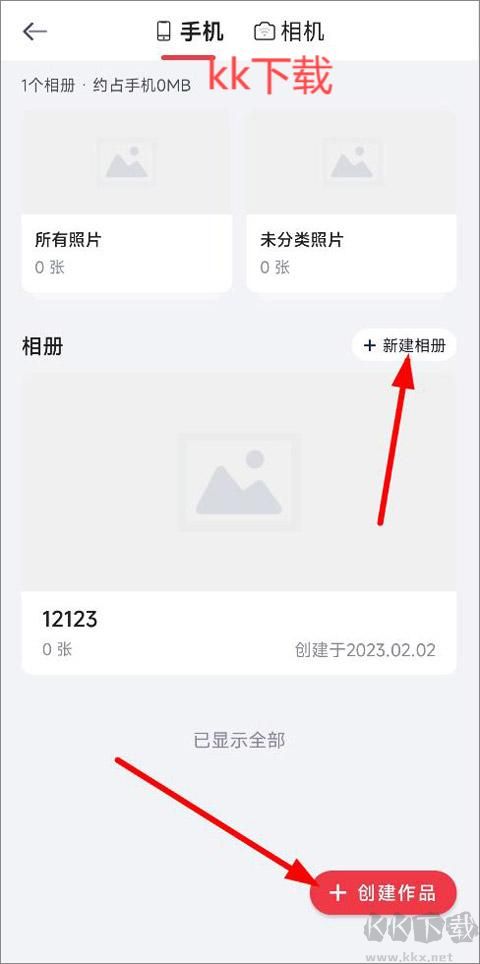Tap the plus icon in 新建相册

(x=369, y=346)
